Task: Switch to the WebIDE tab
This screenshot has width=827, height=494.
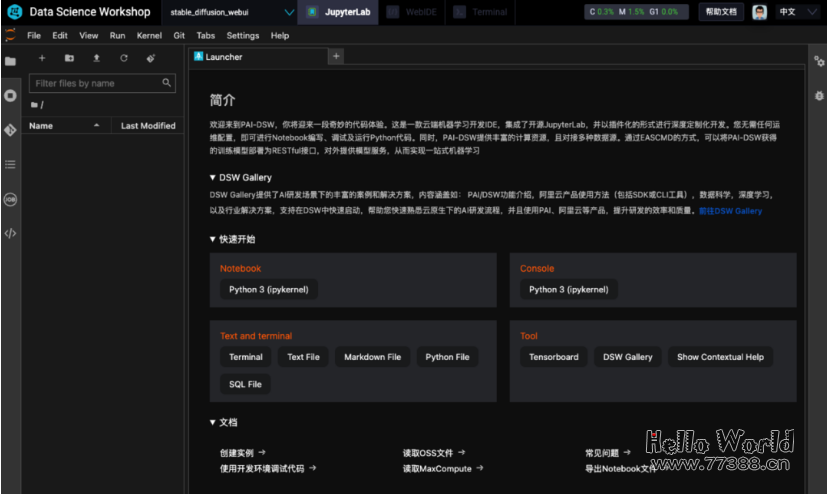Action: click(411, 12)
